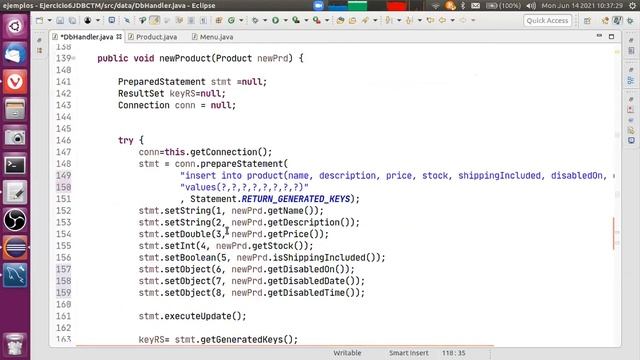Viewport: 640px width, 360px height.
Task: Select the DbHandler.java editor tab
Action: [x=87, y=37]
